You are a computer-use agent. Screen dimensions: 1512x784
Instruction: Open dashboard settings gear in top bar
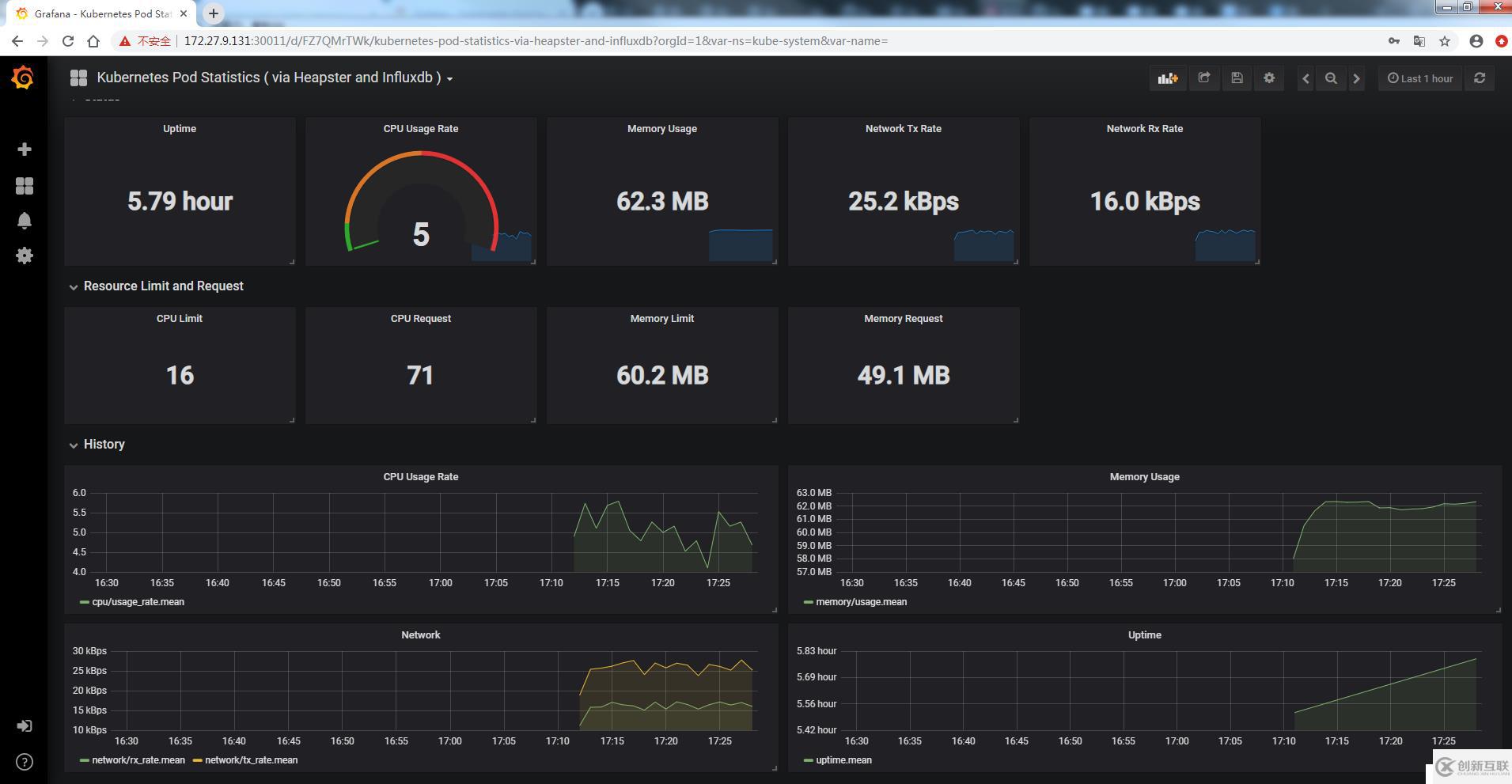[x=1269, y=78]
